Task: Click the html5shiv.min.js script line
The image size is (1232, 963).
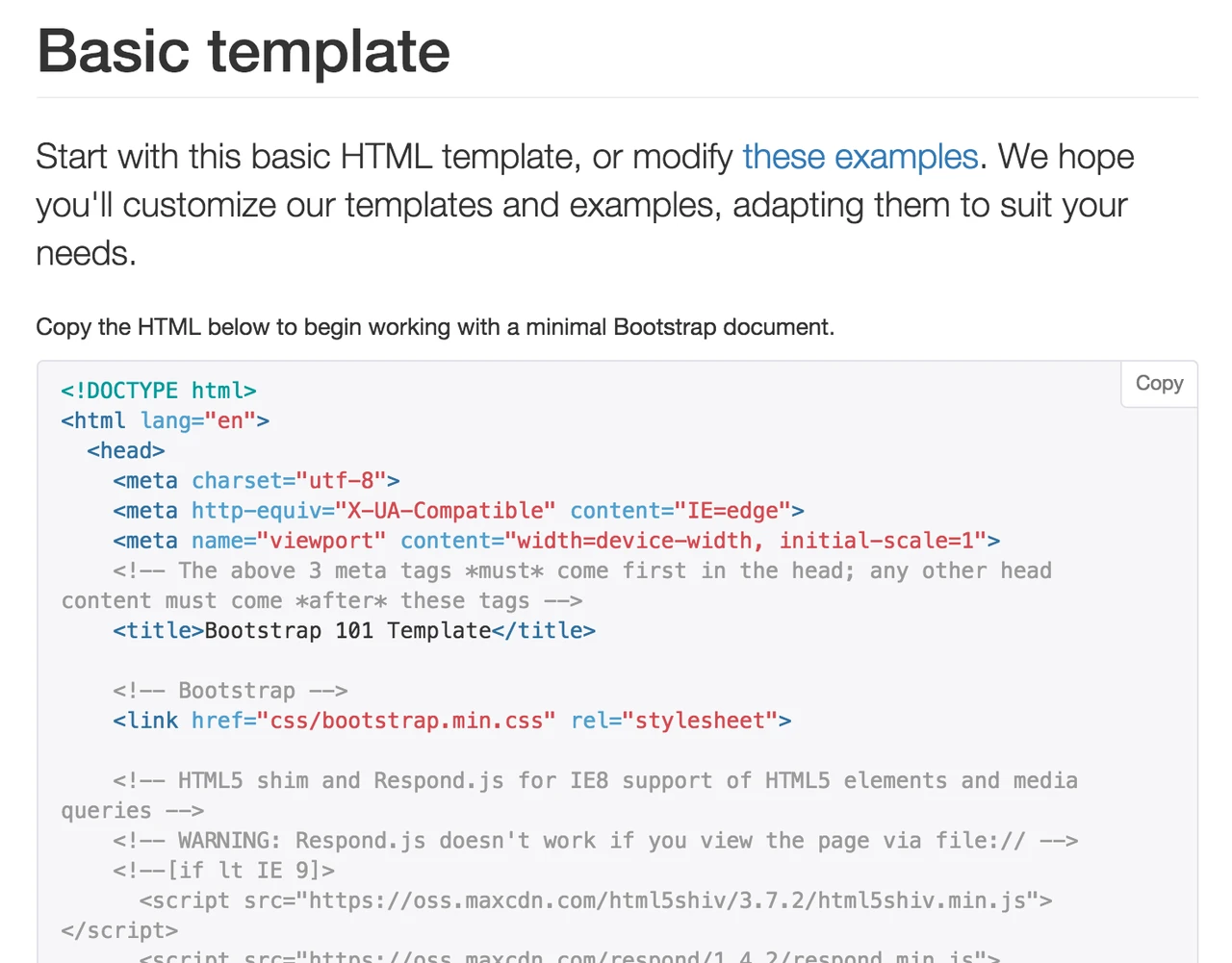Action: point(596,900)
